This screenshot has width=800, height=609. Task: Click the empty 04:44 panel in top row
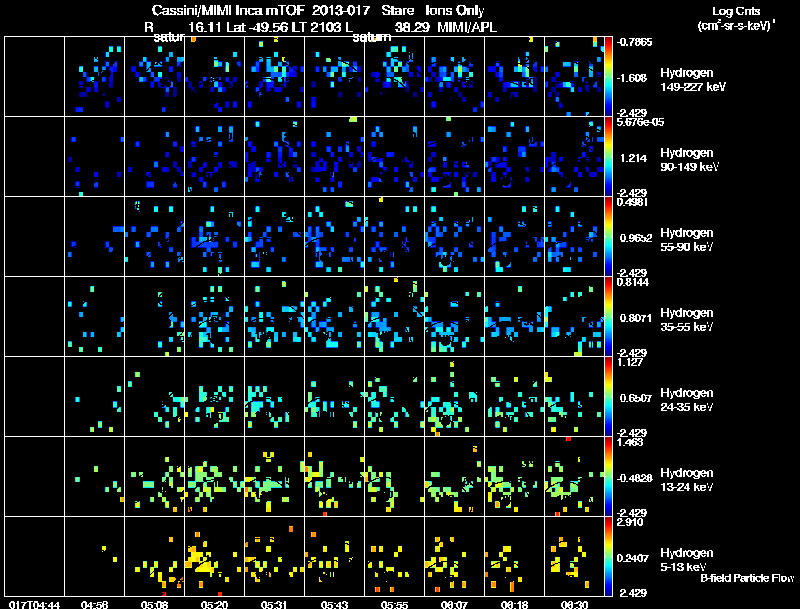34,77
